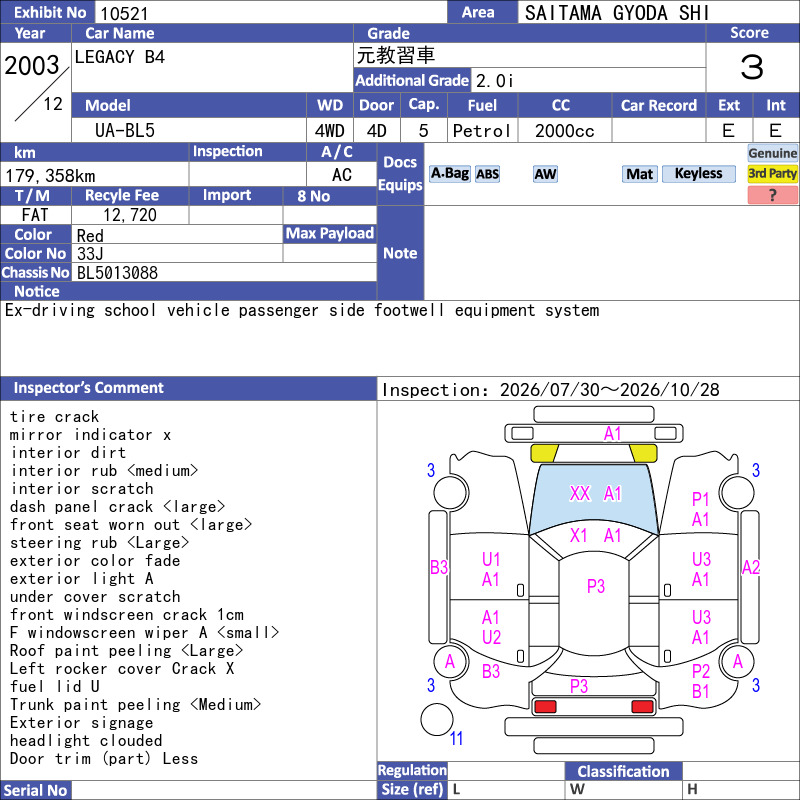Select the blue windshield area on diagram
The height and width of the screenshot is (800, 800).
pyautogui.click(x=594, y=499)
